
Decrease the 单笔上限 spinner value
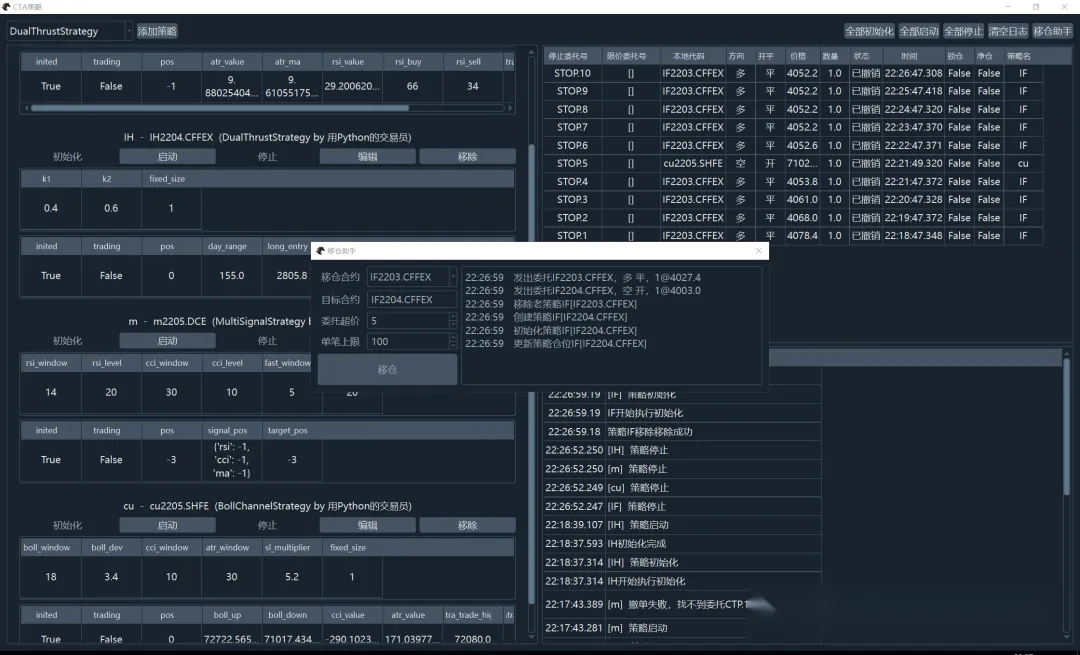pyautogui.click(x=453, y=346)
